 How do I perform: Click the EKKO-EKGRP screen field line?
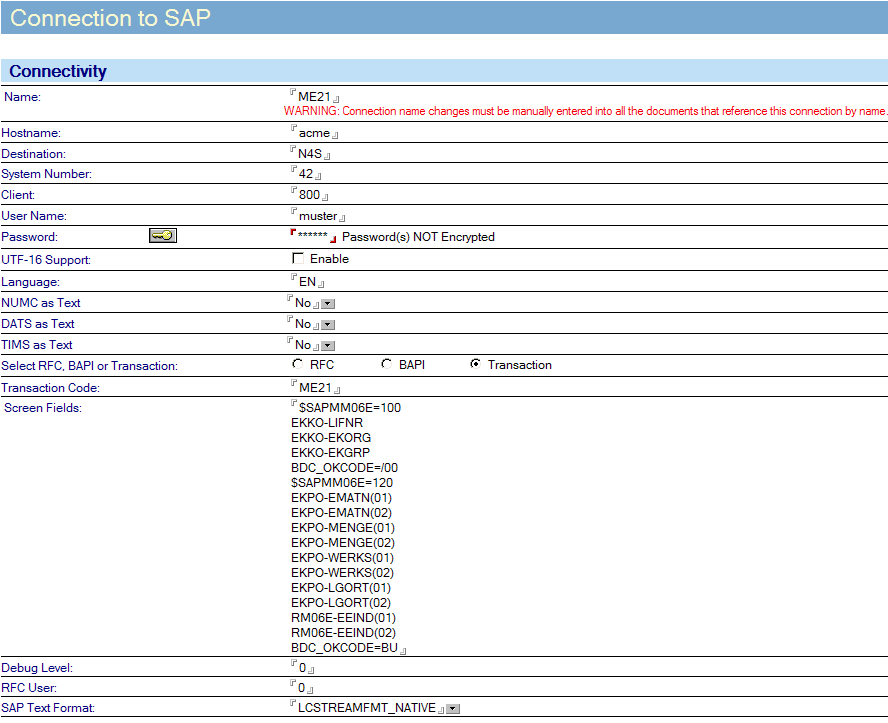pos(330,453)
